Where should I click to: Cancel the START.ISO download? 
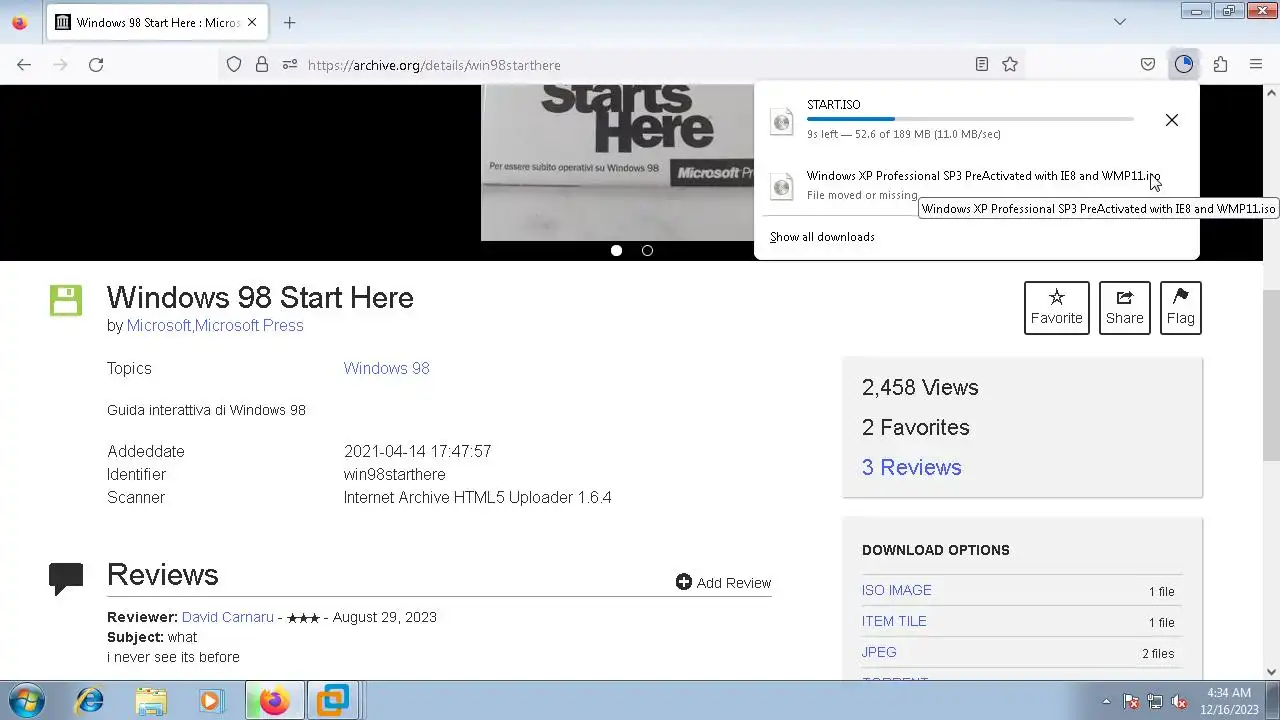[1172, 120]
